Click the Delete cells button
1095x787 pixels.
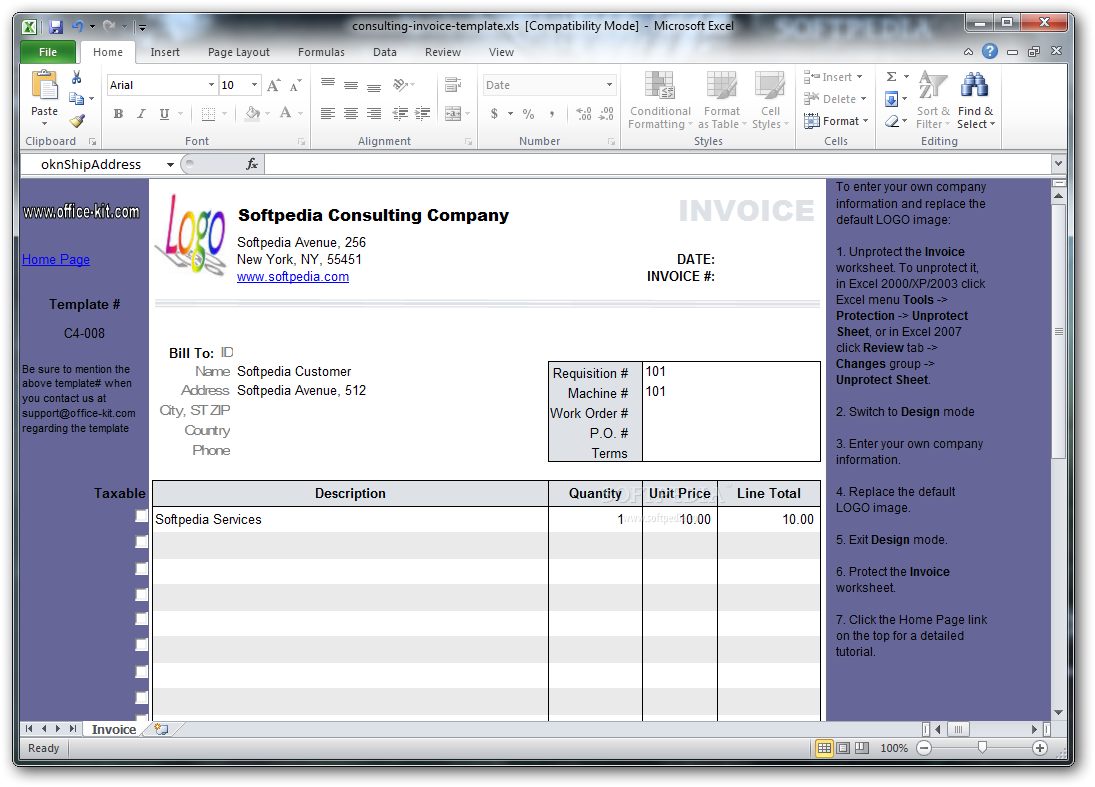tap(835, 99)
